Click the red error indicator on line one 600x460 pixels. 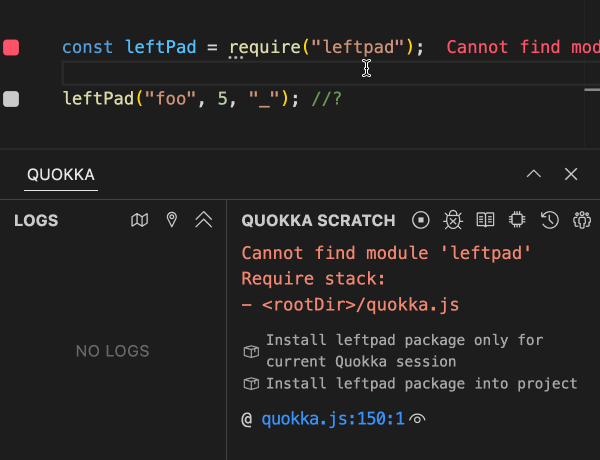tap(11, 47)
